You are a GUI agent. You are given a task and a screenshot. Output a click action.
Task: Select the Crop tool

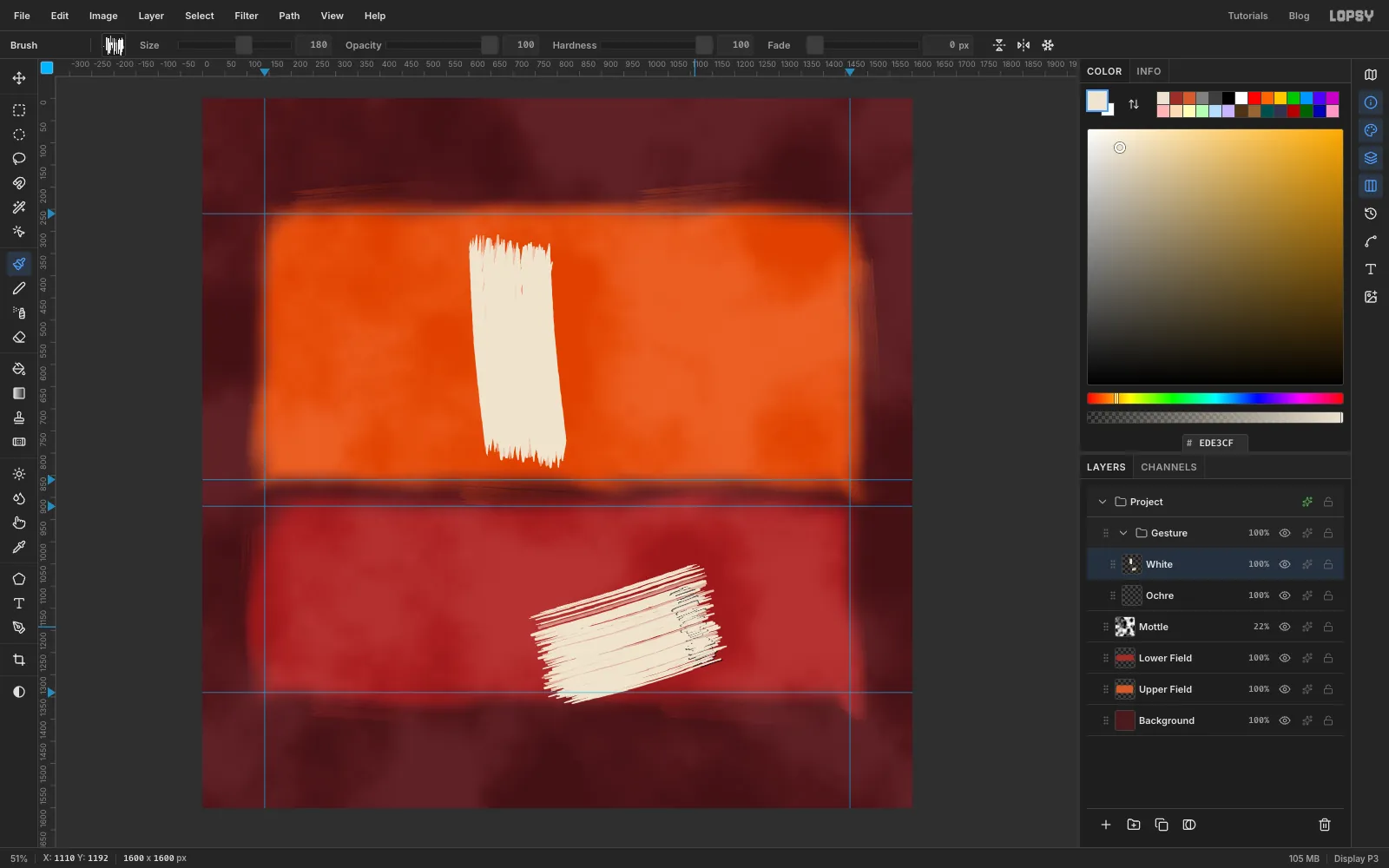(19, 660)
